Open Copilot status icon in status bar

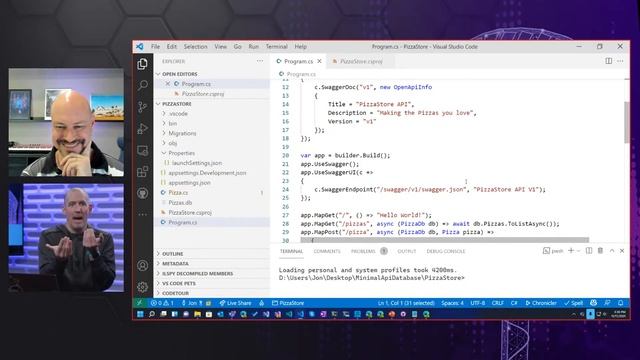(x=593, y=303)
